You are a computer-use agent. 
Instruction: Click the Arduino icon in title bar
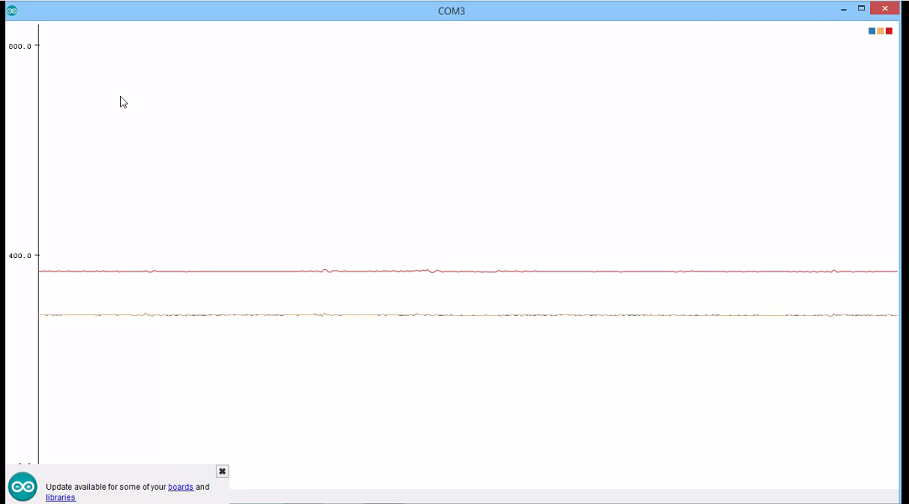point(12,10)
